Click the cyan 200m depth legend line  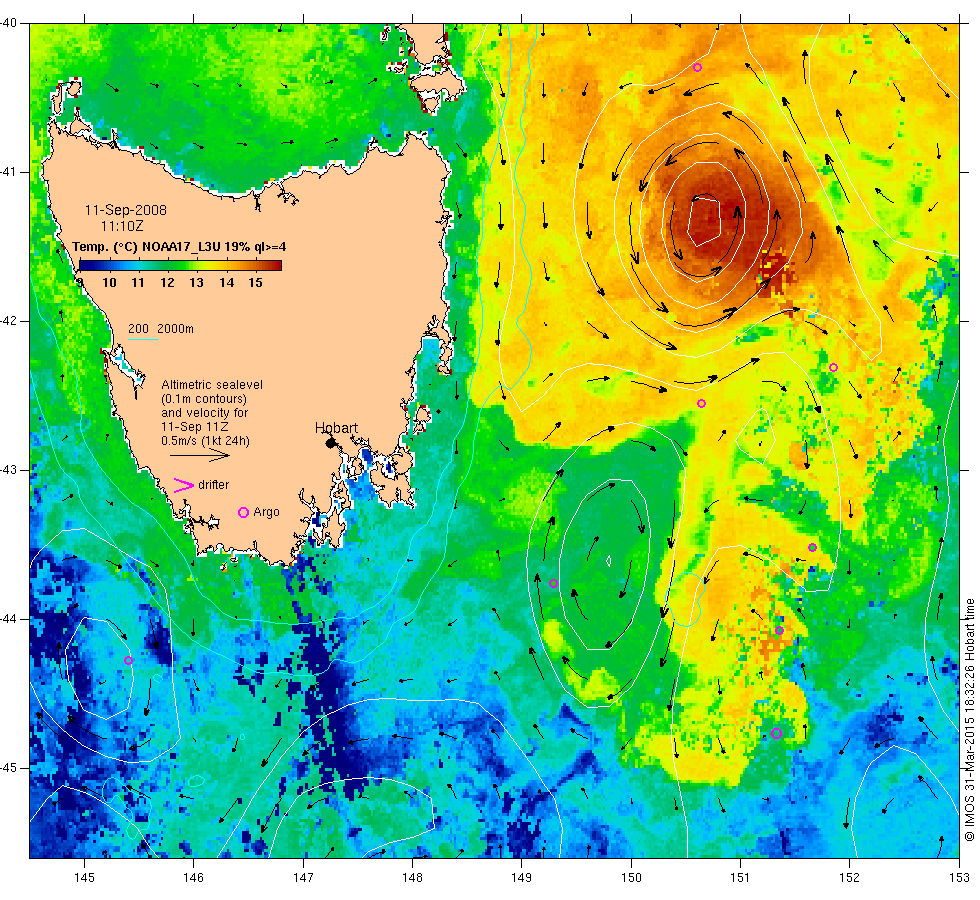(x=142, y=339)
